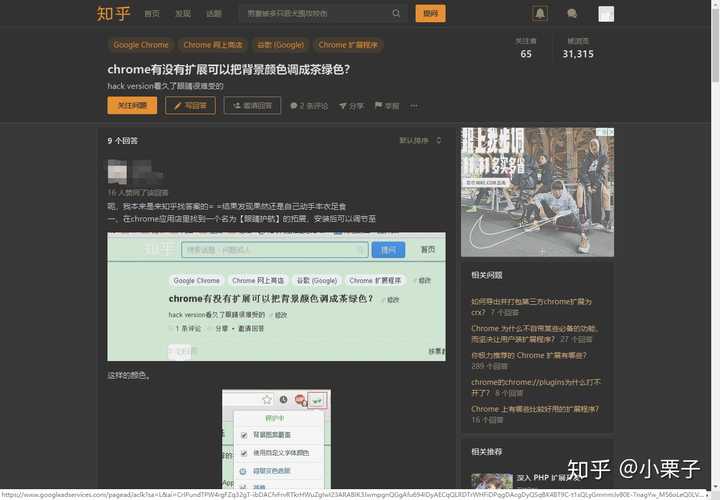Click the 被浏览 31,315 count
This screenshot has height=500, width=720.
click(x=578, y=48)
